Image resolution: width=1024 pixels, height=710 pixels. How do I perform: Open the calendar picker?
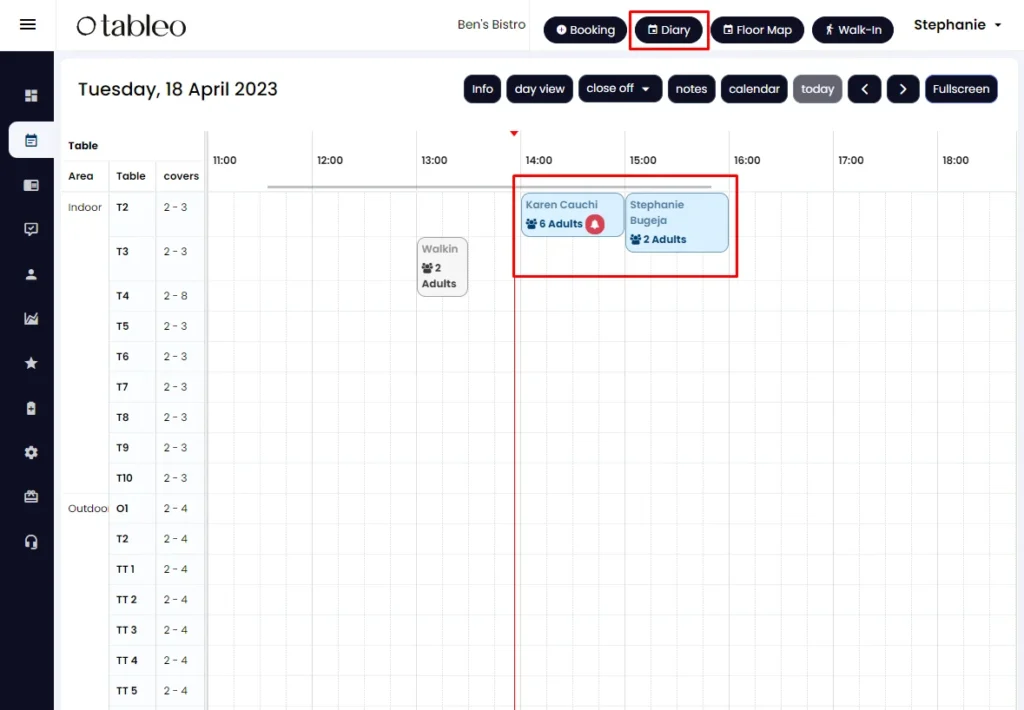coord(754,89)
